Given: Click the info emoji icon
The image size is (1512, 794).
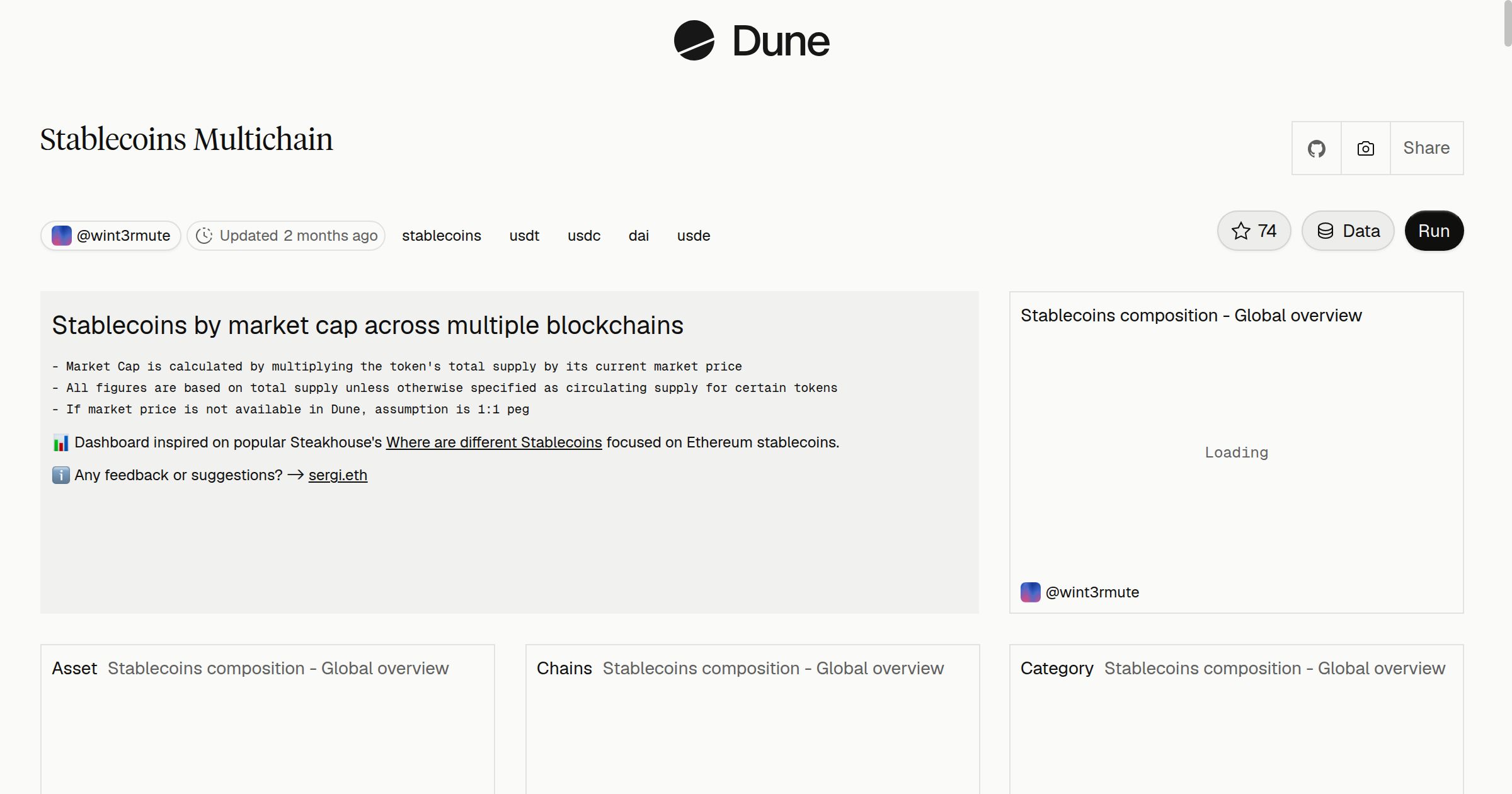Looking at the screenshot, I should point(60,475).
